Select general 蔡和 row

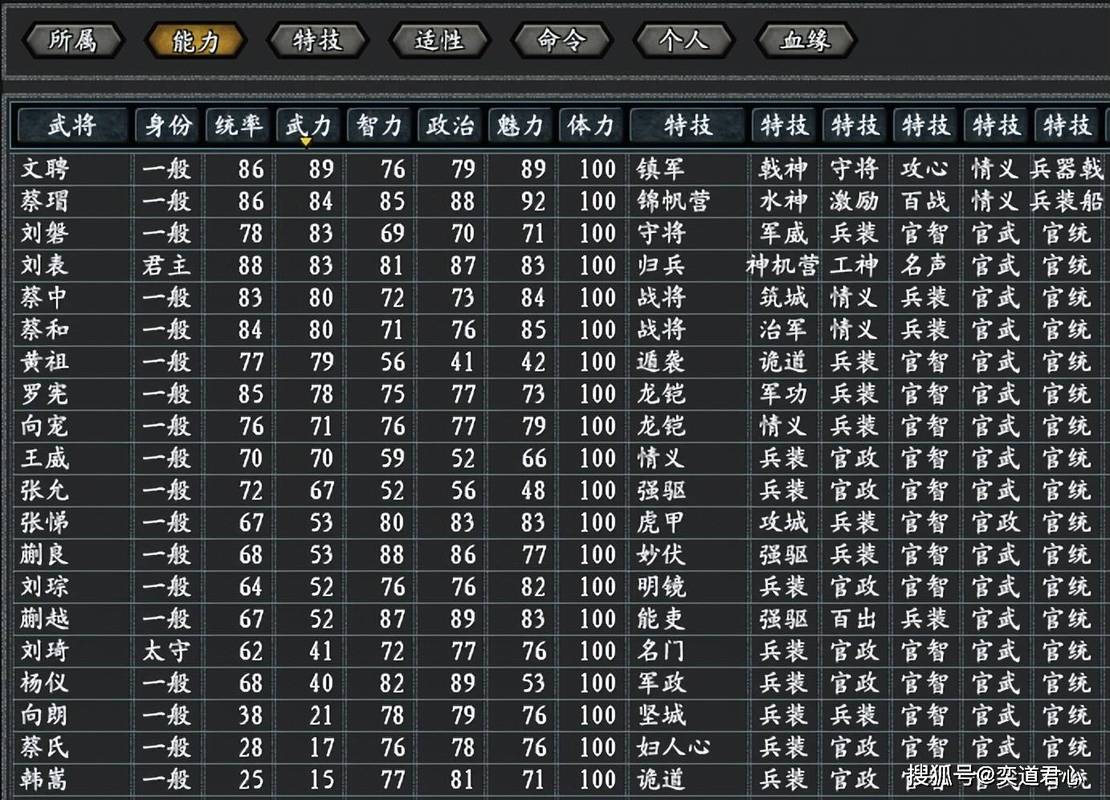(x=559, y=329)
